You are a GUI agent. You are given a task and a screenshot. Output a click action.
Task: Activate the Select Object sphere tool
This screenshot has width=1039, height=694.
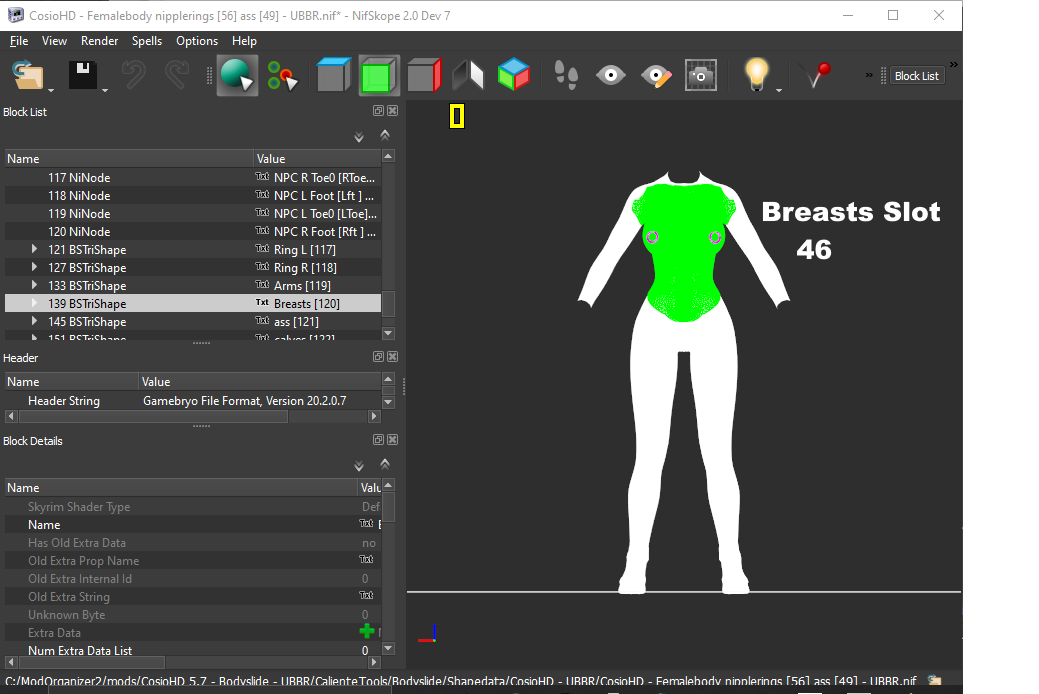click(237, 75)
